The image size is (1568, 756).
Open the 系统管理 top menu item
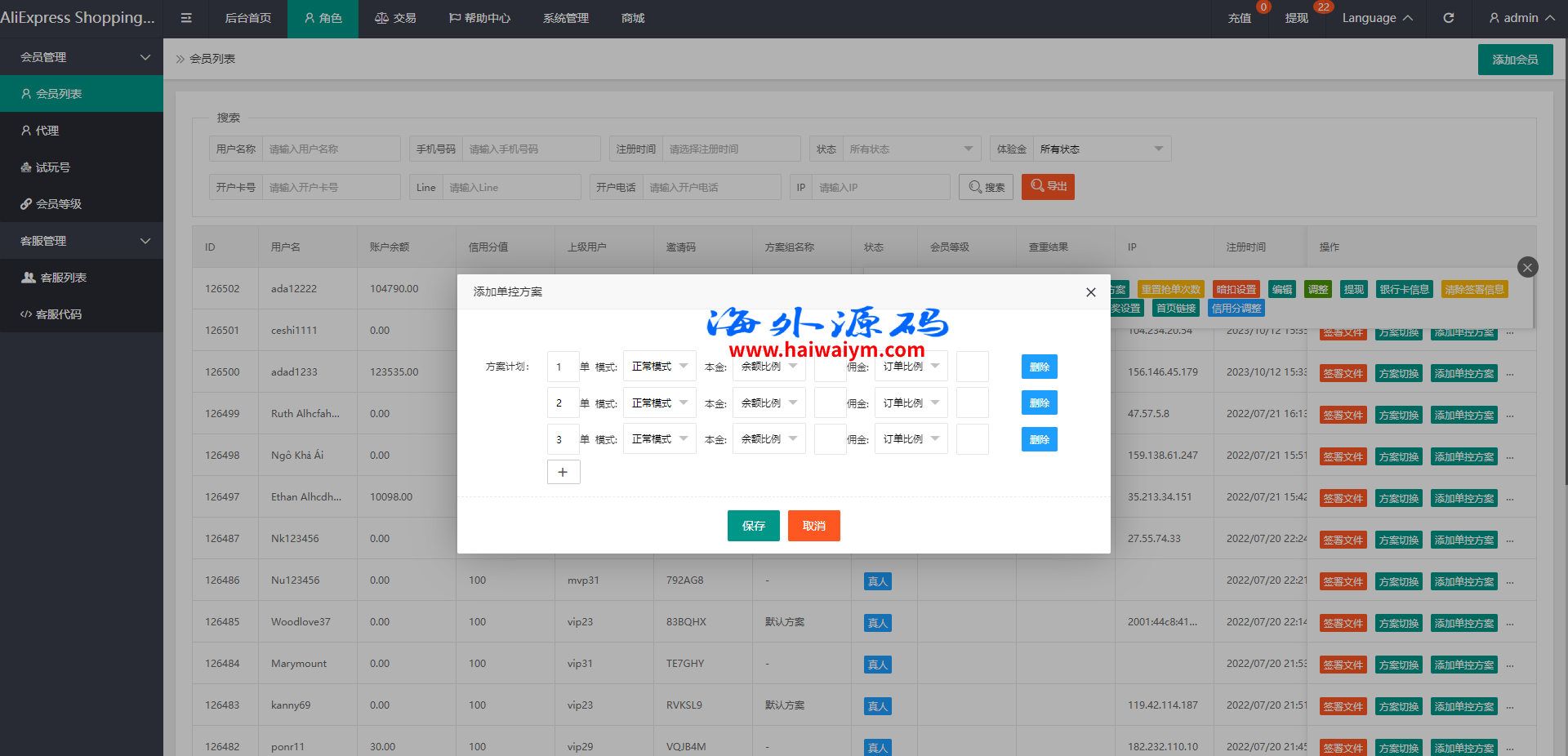(565, 18)
